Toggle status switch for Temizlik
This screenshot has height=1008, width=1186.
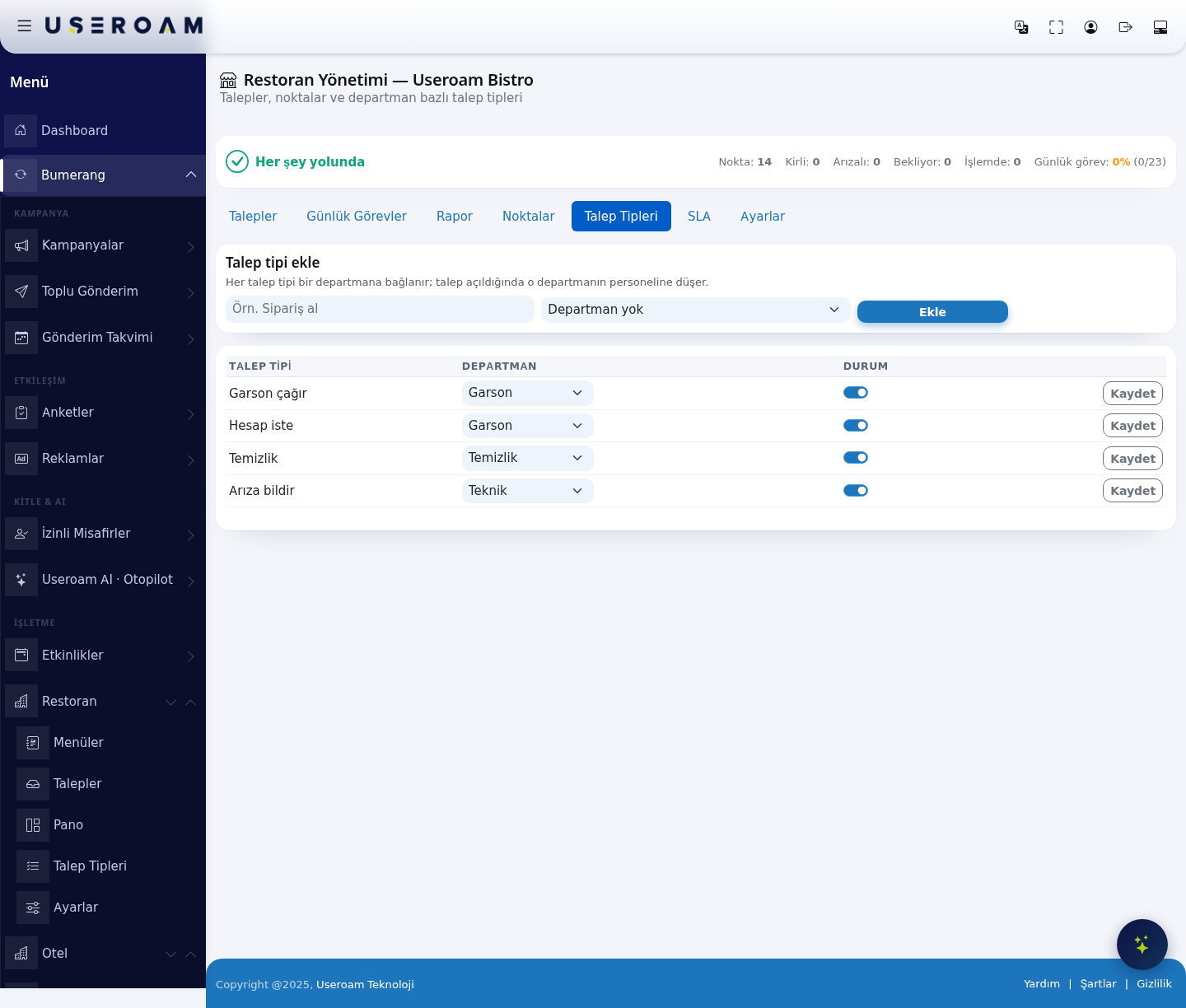pyautogui.click(x=856, y=458)
